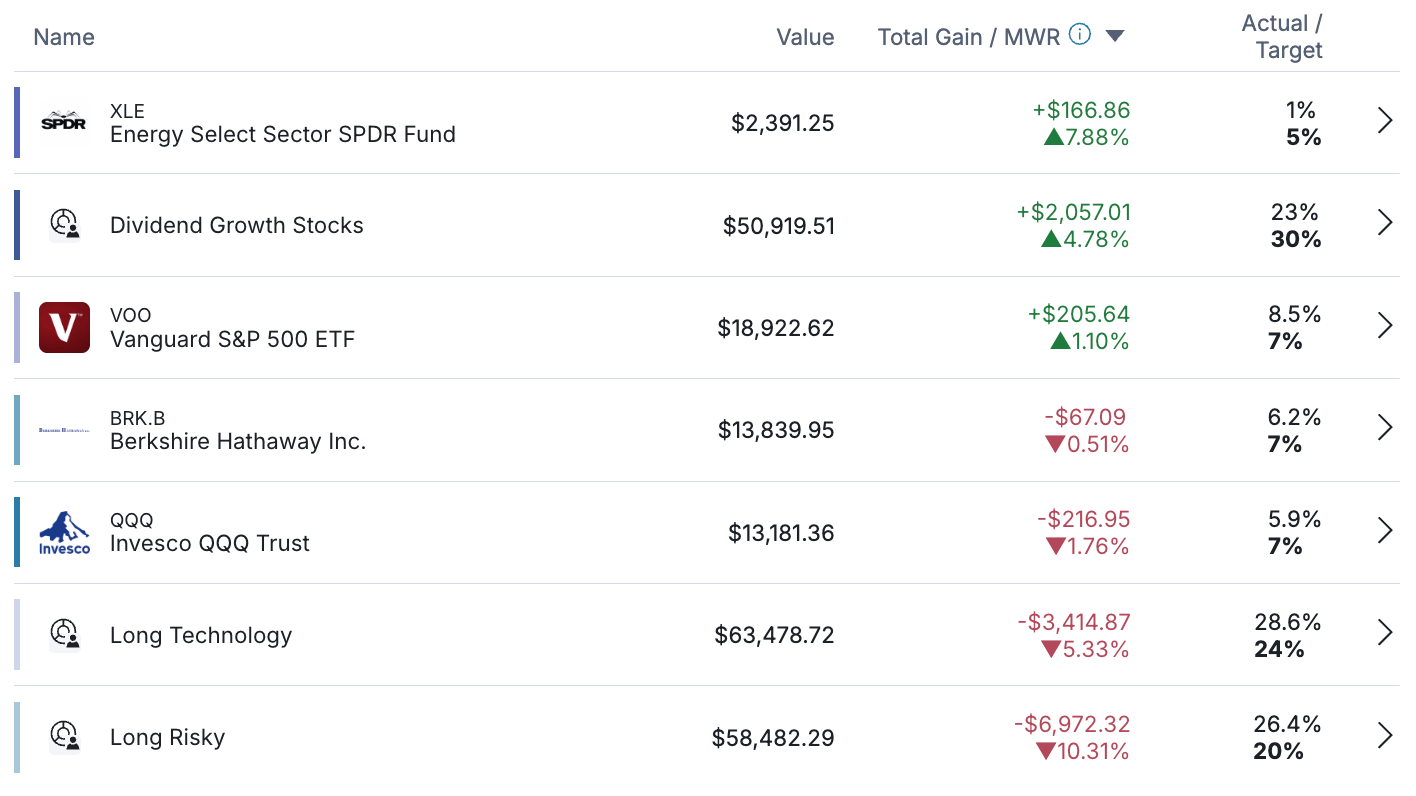1416x796 pixels.
Task: Click the Long Technology portfolio icon
Action: [64, 634]
